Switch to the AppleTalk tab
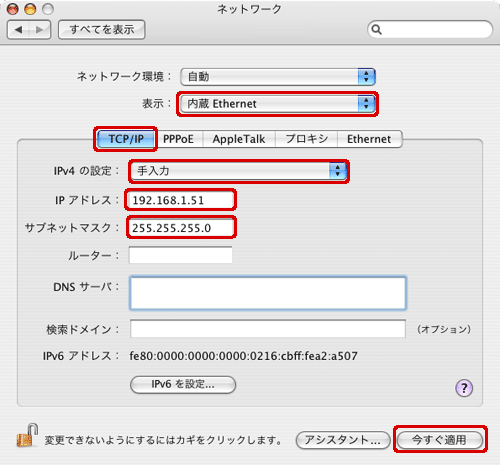Viewport: 500px width, 465px height. pos(239,139)
